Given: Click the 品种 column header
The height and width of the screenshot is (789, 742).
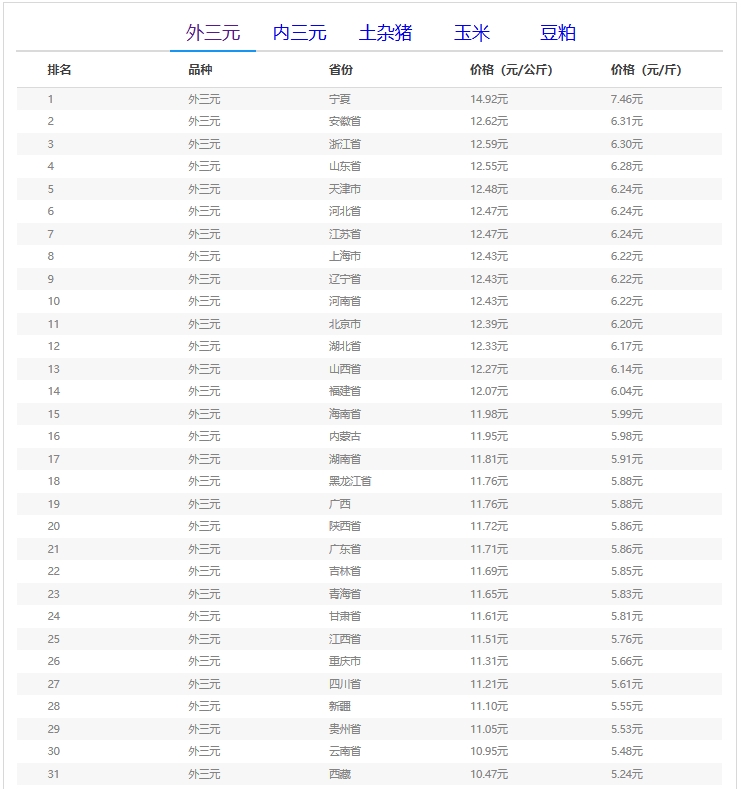Looking at the screenshot, I should (200, 70).
